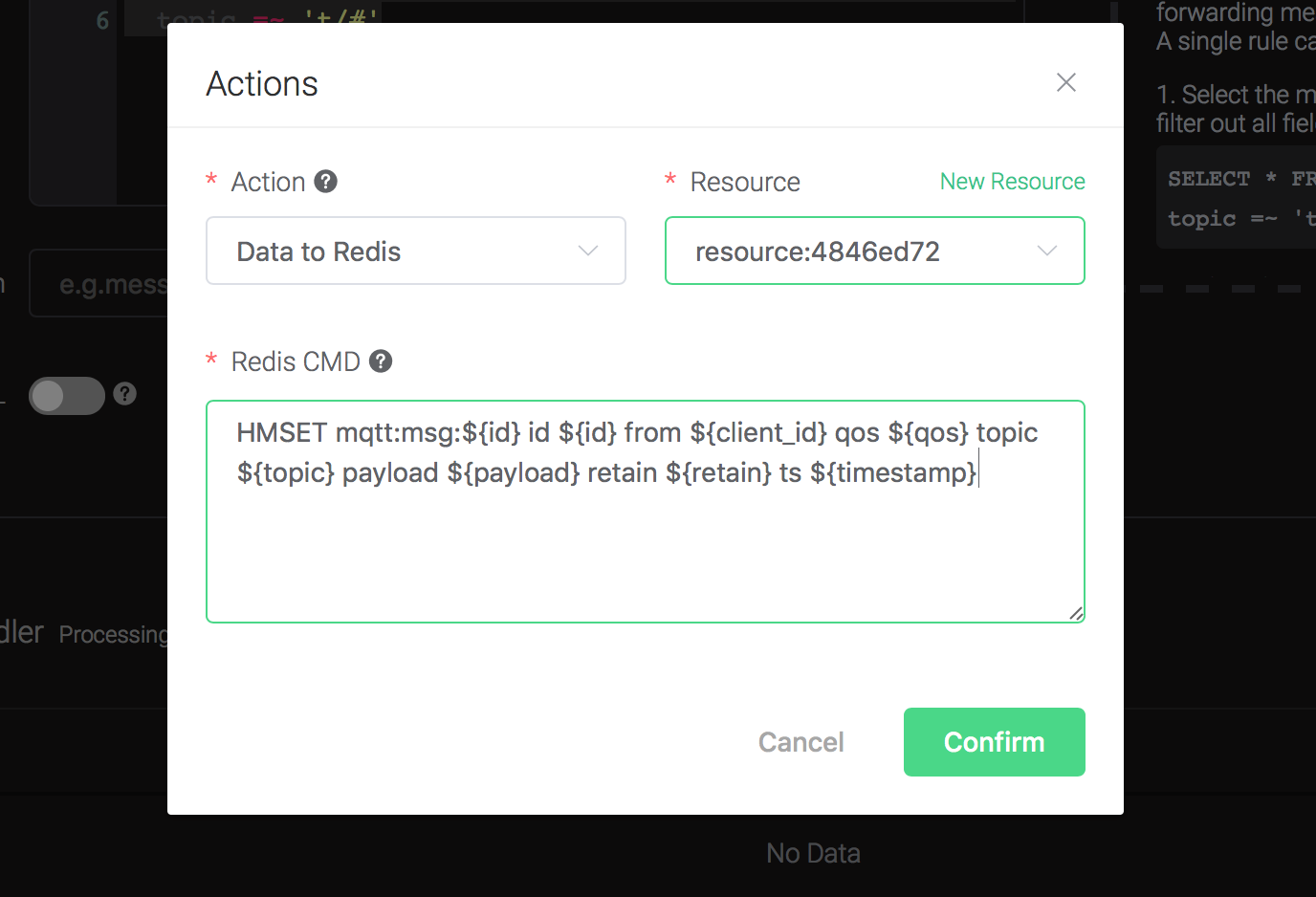The width and height of the screenshot is (1316, 897).
Task: Click the help icon beside Action label
Action: 326,182
